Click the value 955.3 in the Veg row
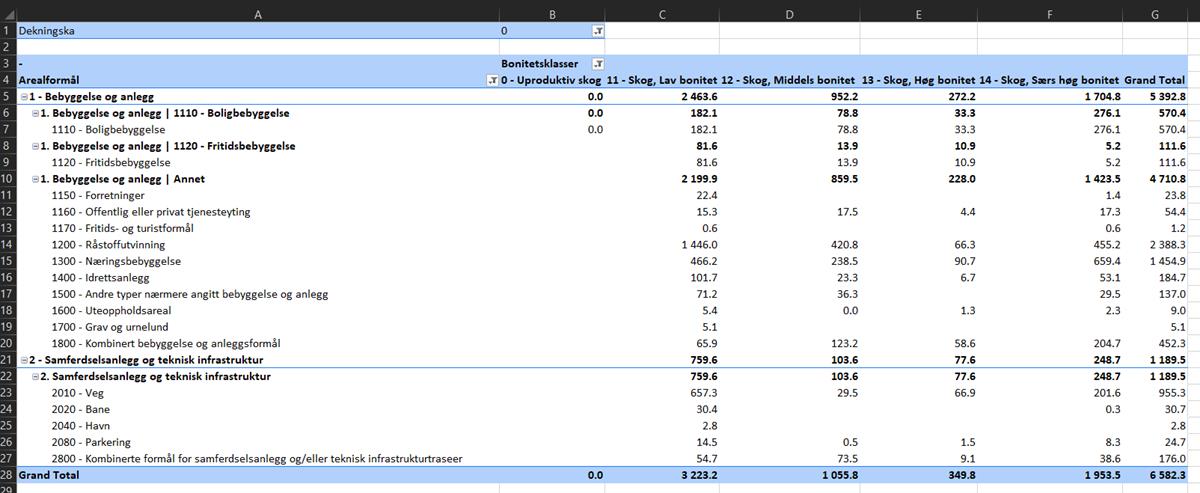Viewport: 1200px width, 493px height. (1171, 392)
